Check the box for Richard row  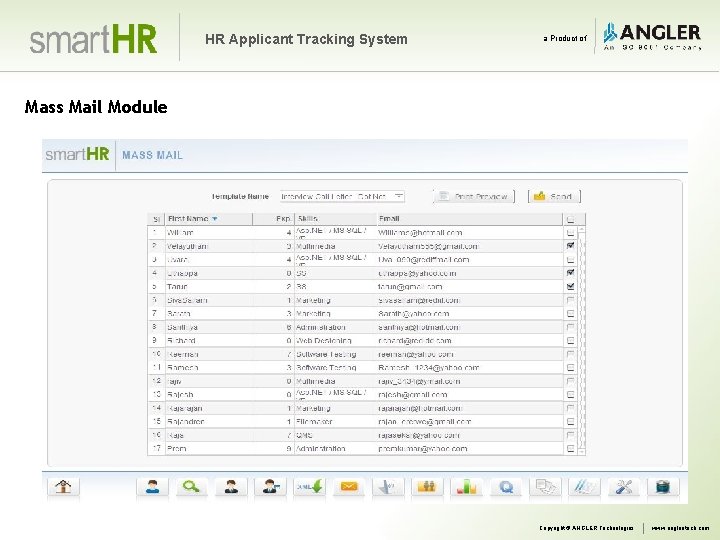(x=570, y=340)
